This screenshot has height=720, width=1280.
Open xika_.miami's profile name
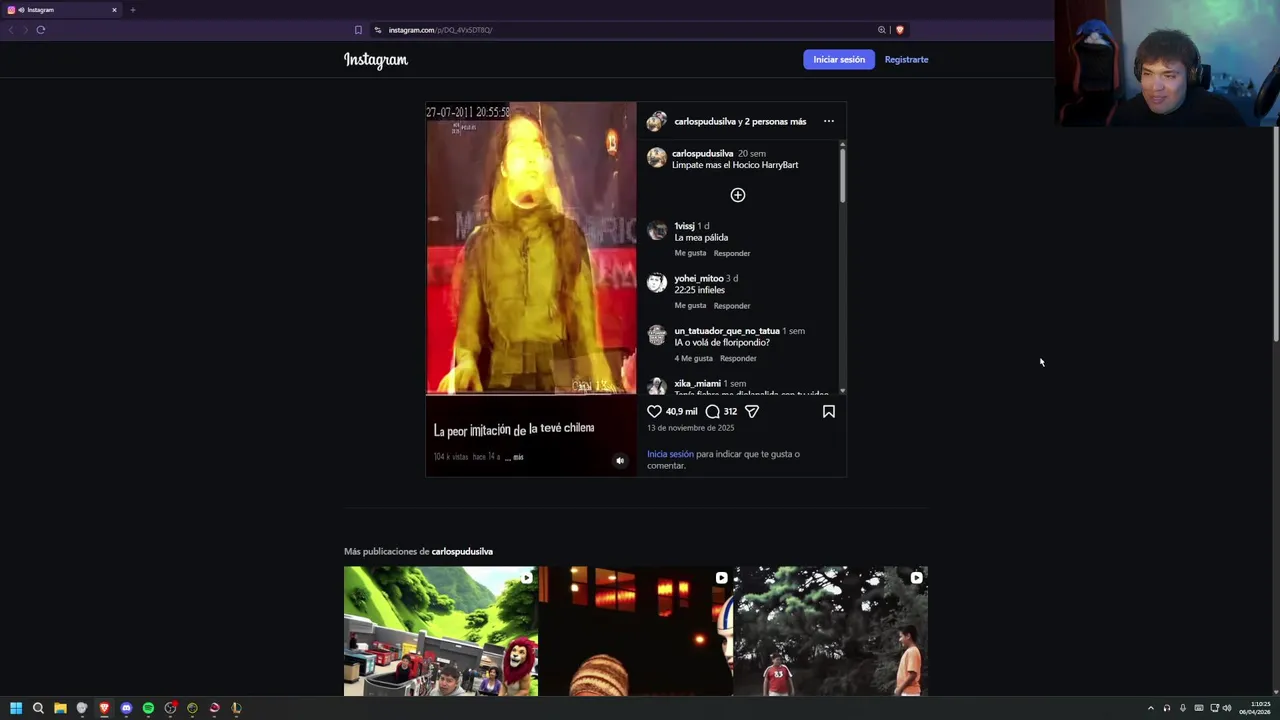(x=697, y=383)
